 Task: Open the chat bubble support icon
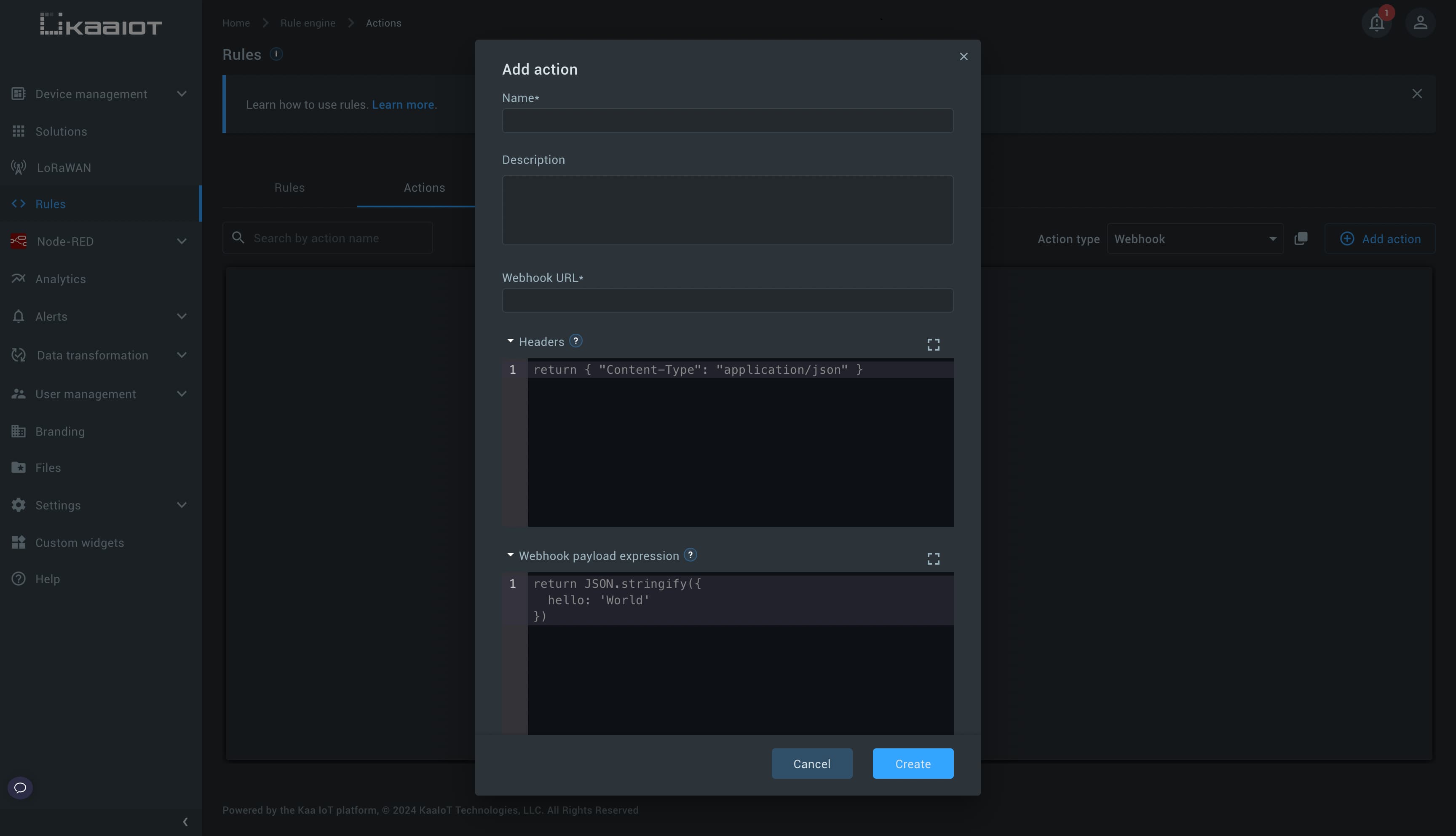(20, 788)
